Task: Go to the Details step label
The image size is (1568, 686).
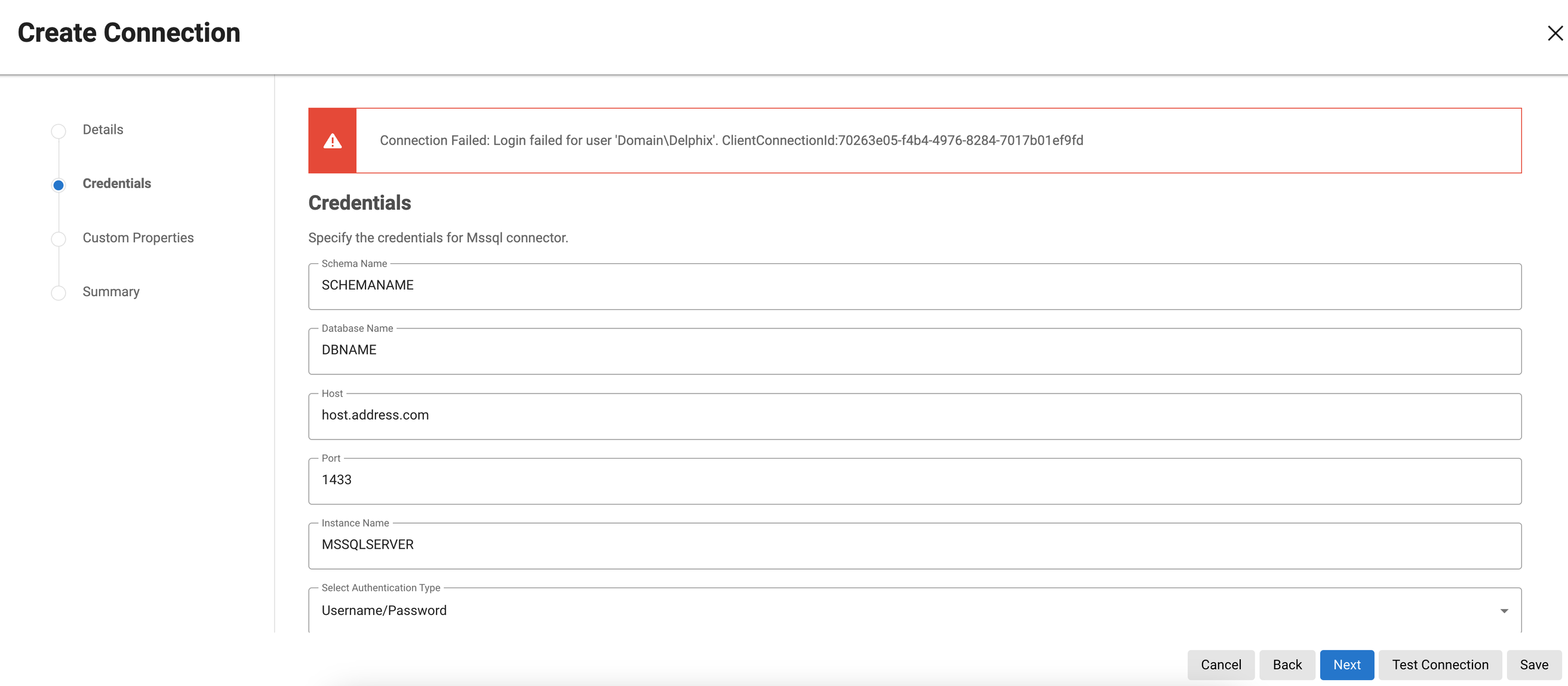Action: [x=103, y=130]
